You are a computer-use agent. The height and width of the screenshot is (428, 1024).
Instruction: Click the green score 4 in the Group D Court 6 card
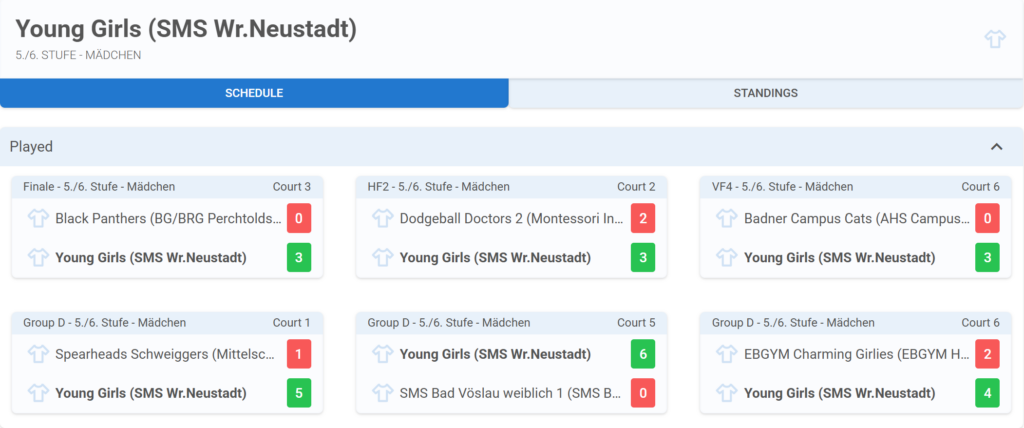[987, 393]
